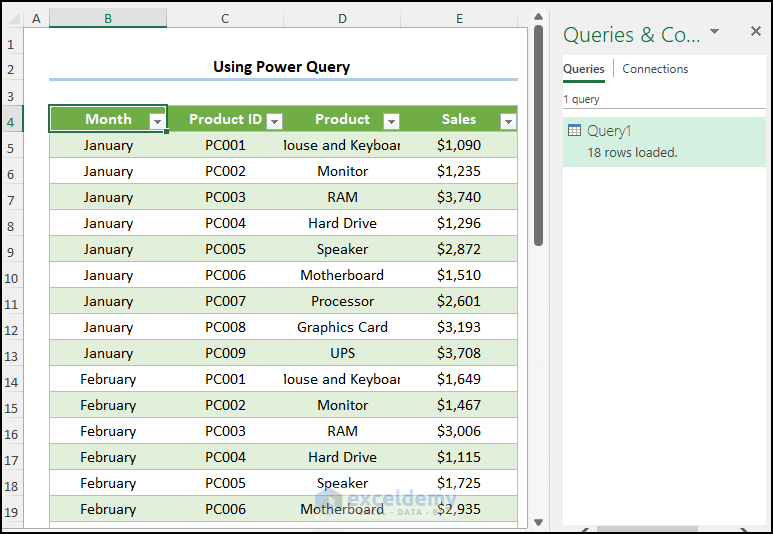Click cell with sales value $1,725
The image size is (773, 534).
[x=459, y=483]
